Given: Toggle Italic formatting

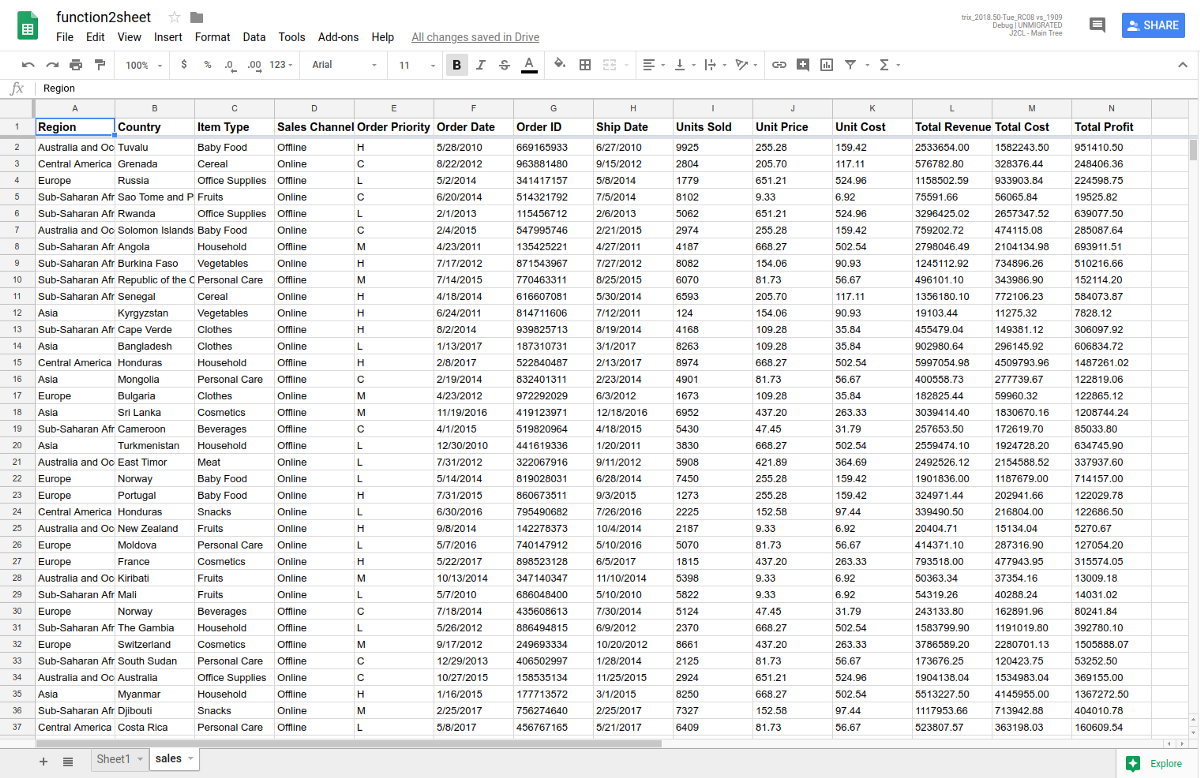Looking at the screenshot, I should point(480,65).
